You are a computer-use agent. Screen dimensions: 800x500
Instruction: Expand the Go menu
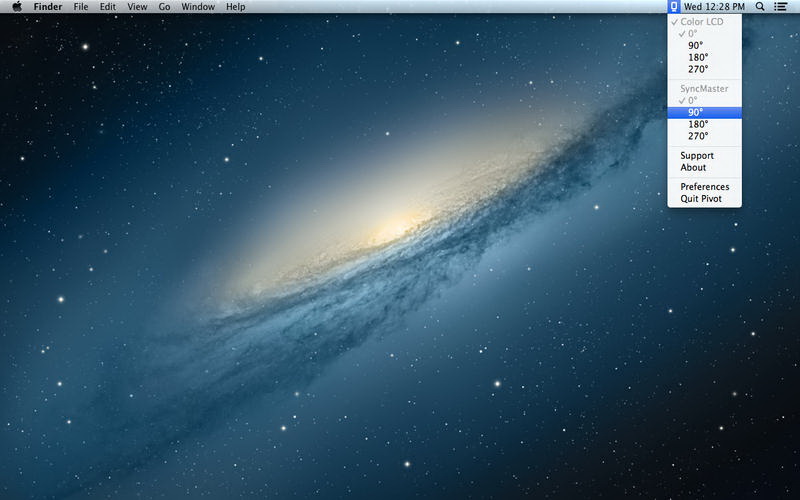164,7
